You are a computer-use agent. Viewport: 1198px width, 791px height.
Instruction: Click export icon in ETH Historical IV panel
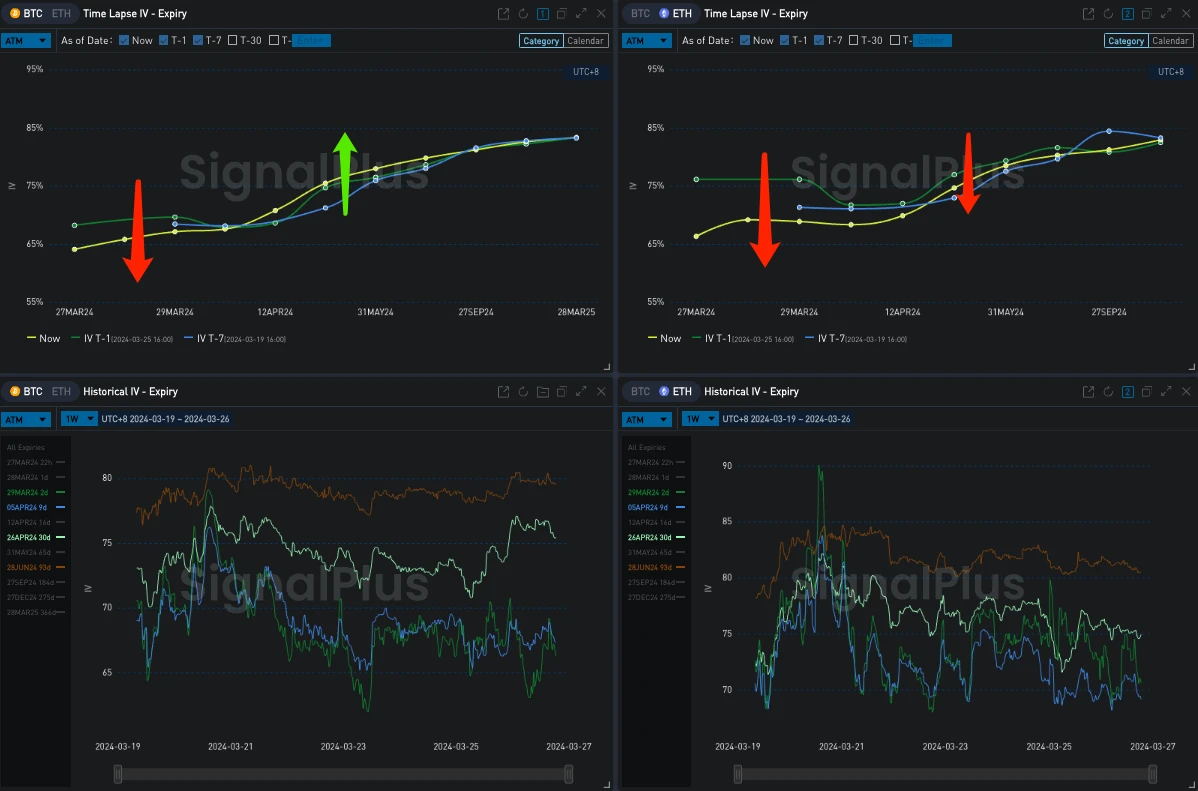coord(1088,392)
